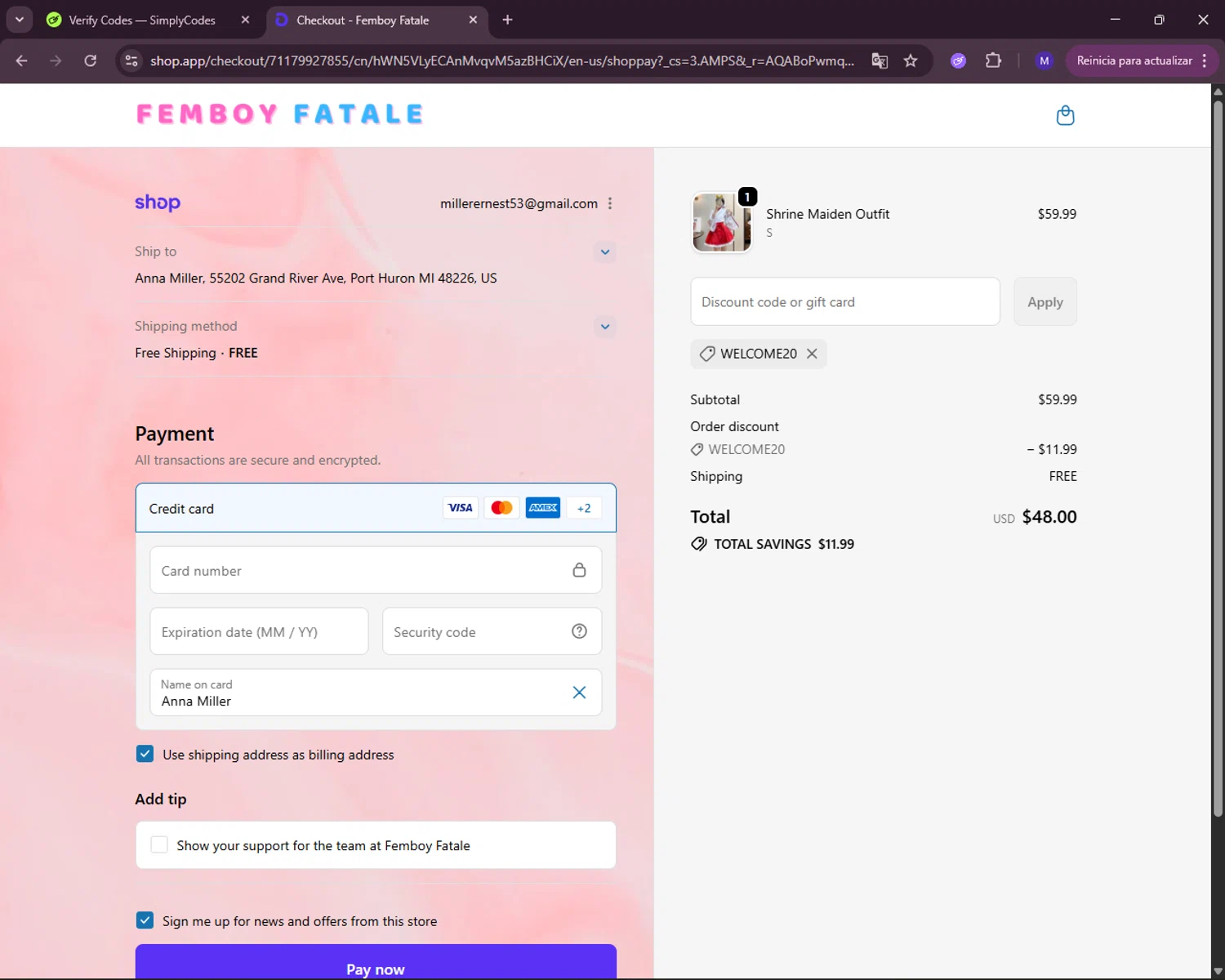This screenshot has width=1225, height=980.
Task: Close the Verify Codes tab
Action: pos(245,20)
